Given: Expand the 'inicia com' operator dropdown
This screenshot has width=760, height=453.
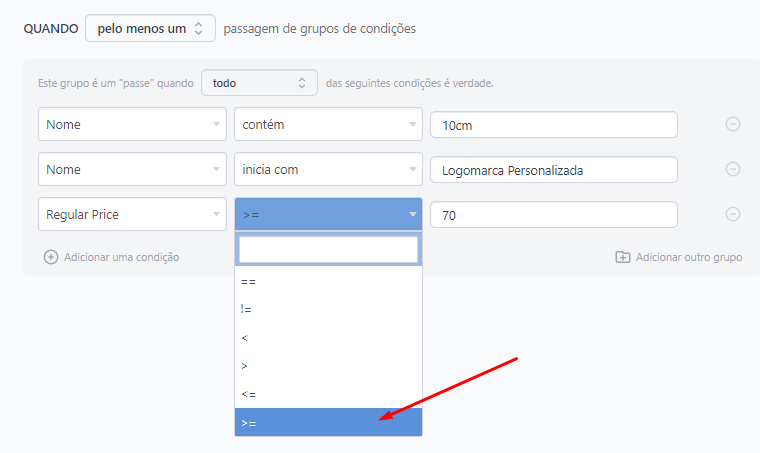Looking at the screenshot, I should (328, 169).
